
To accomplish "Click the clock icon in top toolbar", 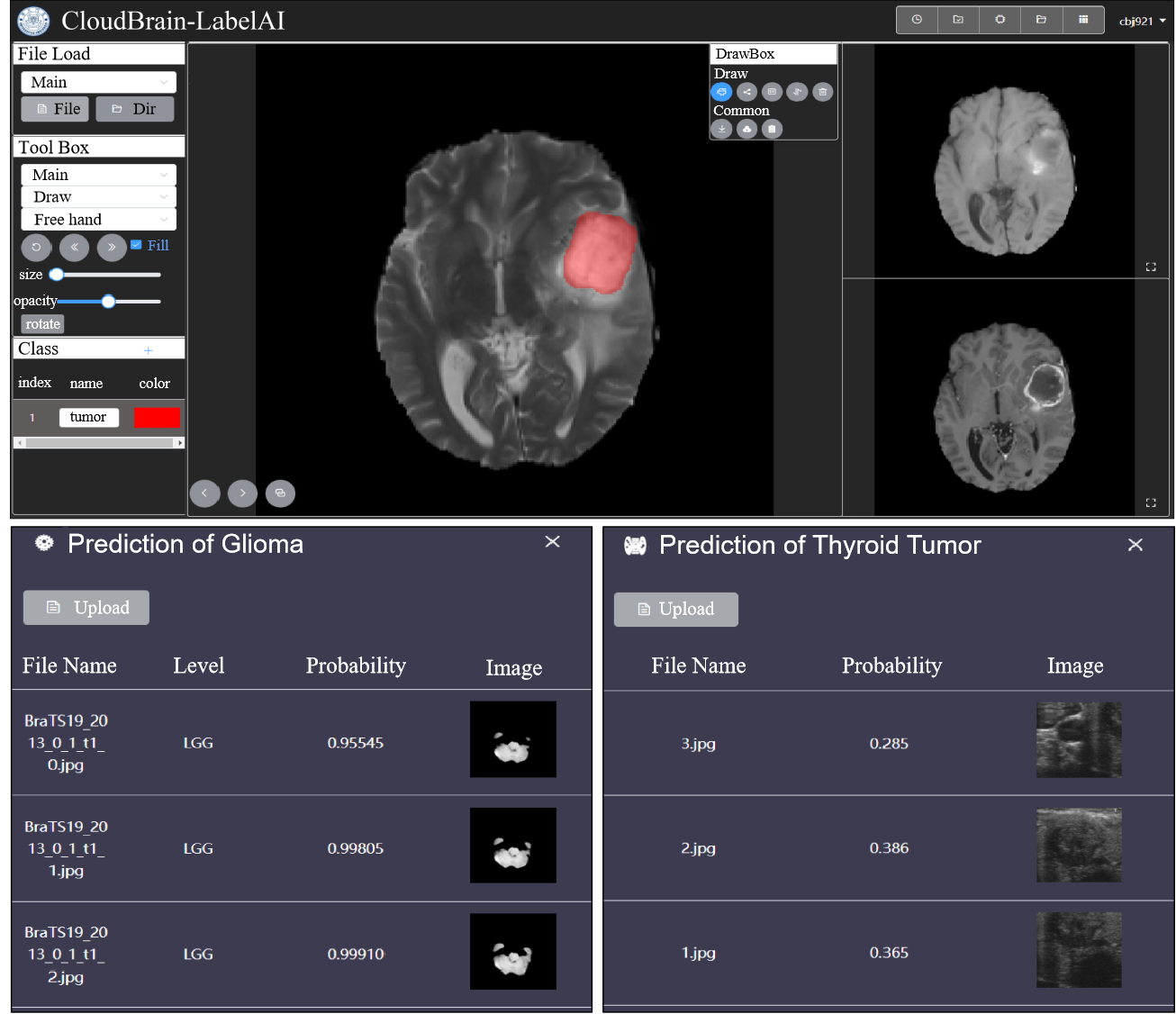I will pos(917,20).
